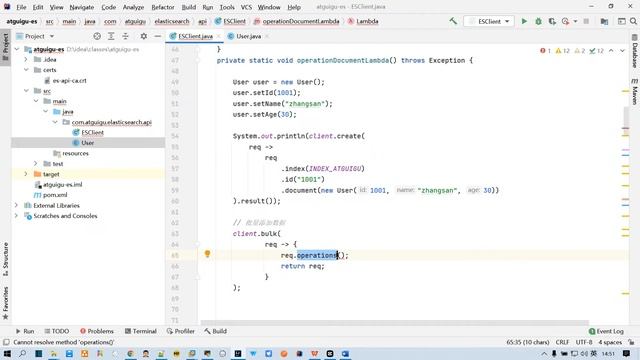
Task: Click editor horizontal scrollbar
Action: (395, 323)
